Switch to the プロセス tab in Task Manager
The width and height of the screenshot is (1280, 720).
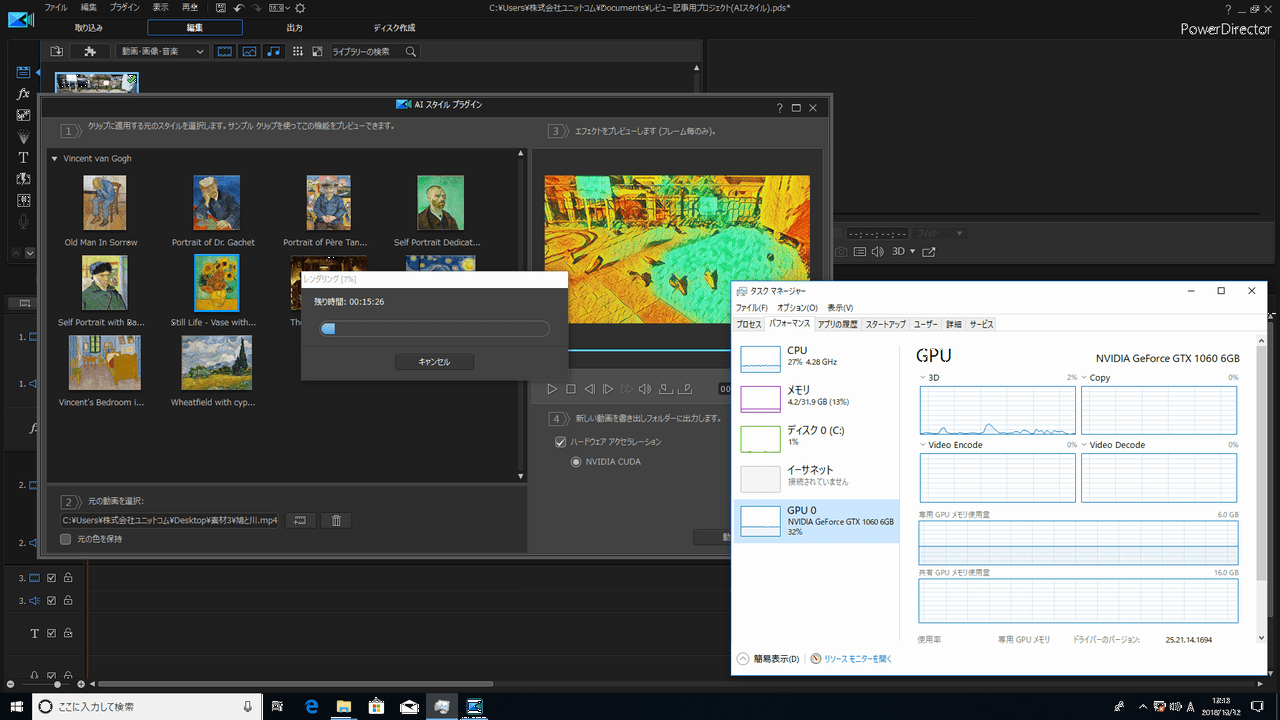749,324
